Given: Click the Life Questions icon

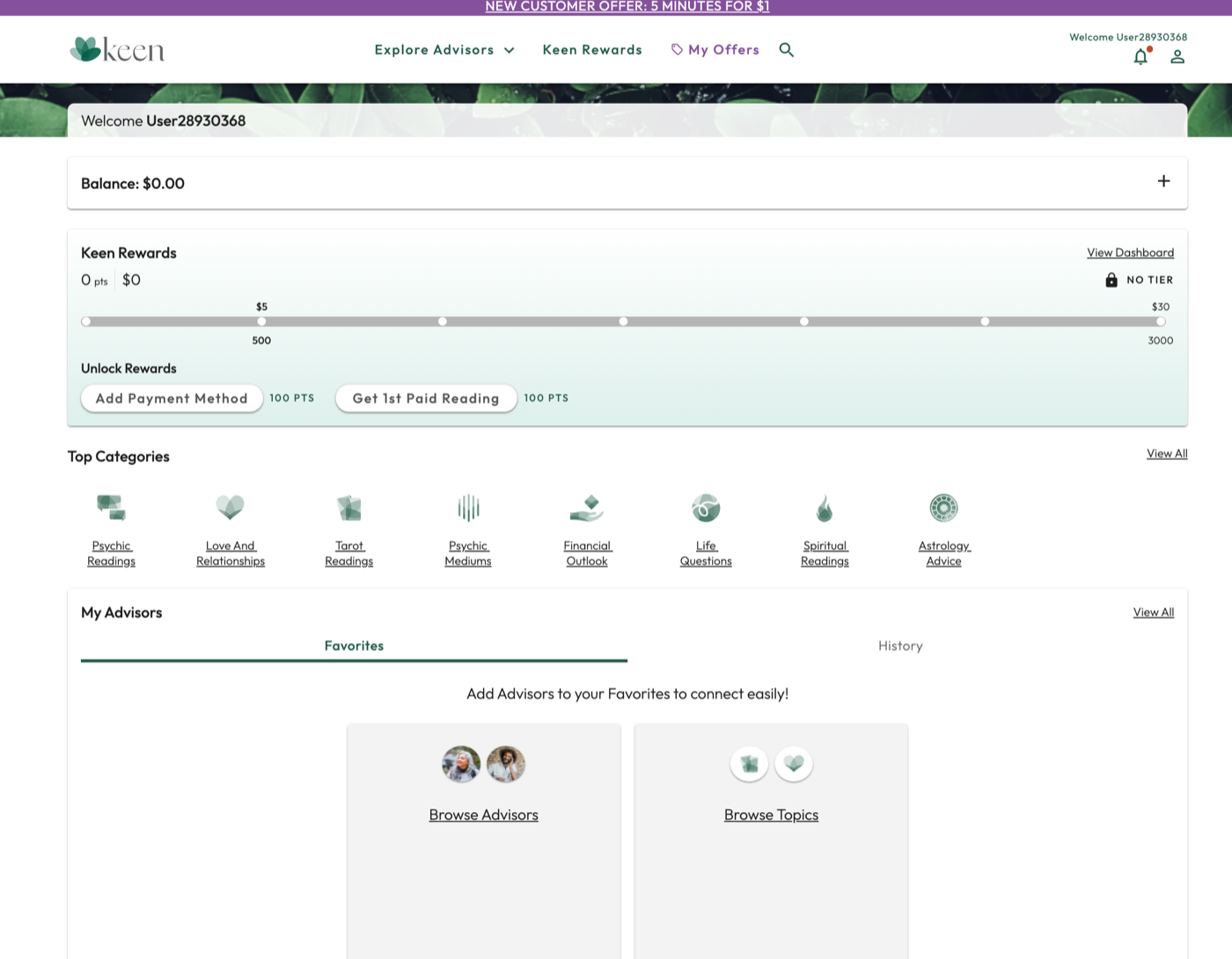Looking at the screenshot, I should (x=706, y=508).
